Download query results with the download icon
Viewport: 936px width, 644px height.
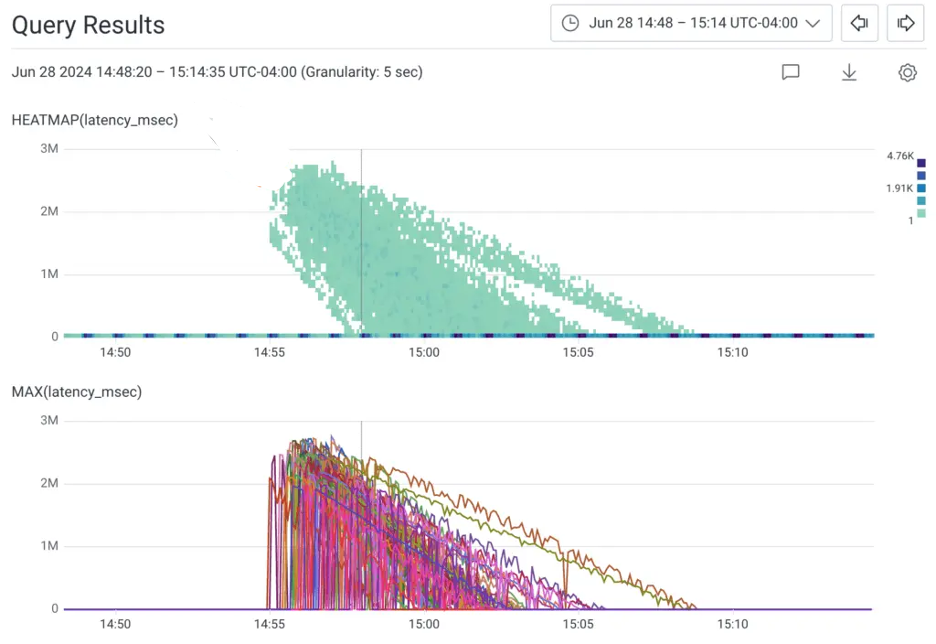(849, 72)
